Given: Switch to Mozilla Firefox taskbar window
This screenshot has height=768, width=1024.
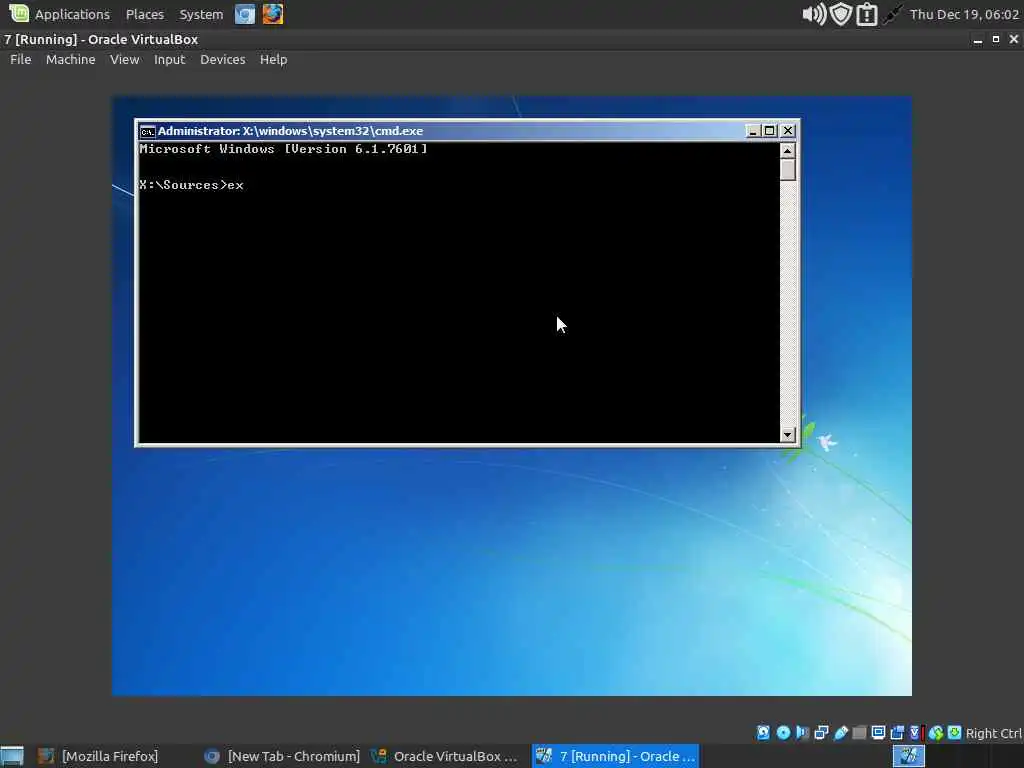Looking at the screenshot, I should (98, 756).
